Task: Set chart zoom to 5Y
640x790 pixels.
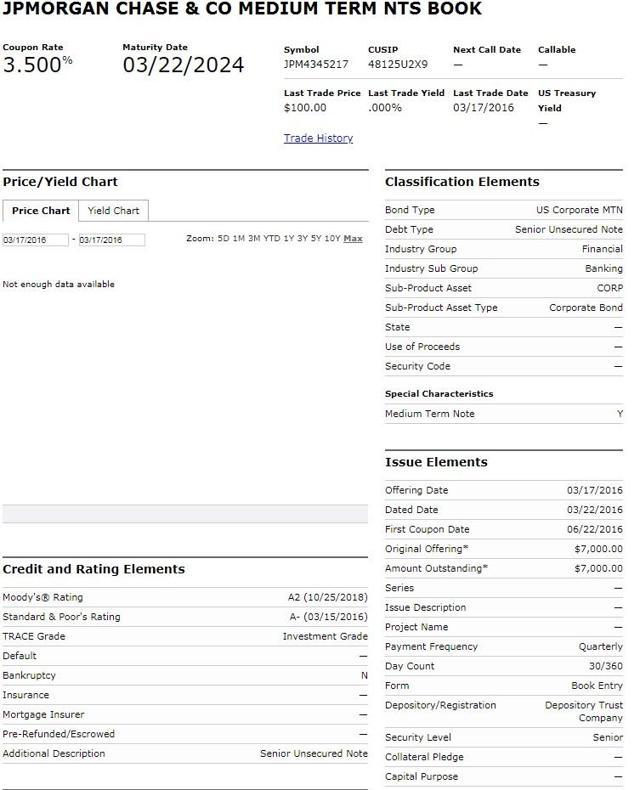Action: pos(316,238)
